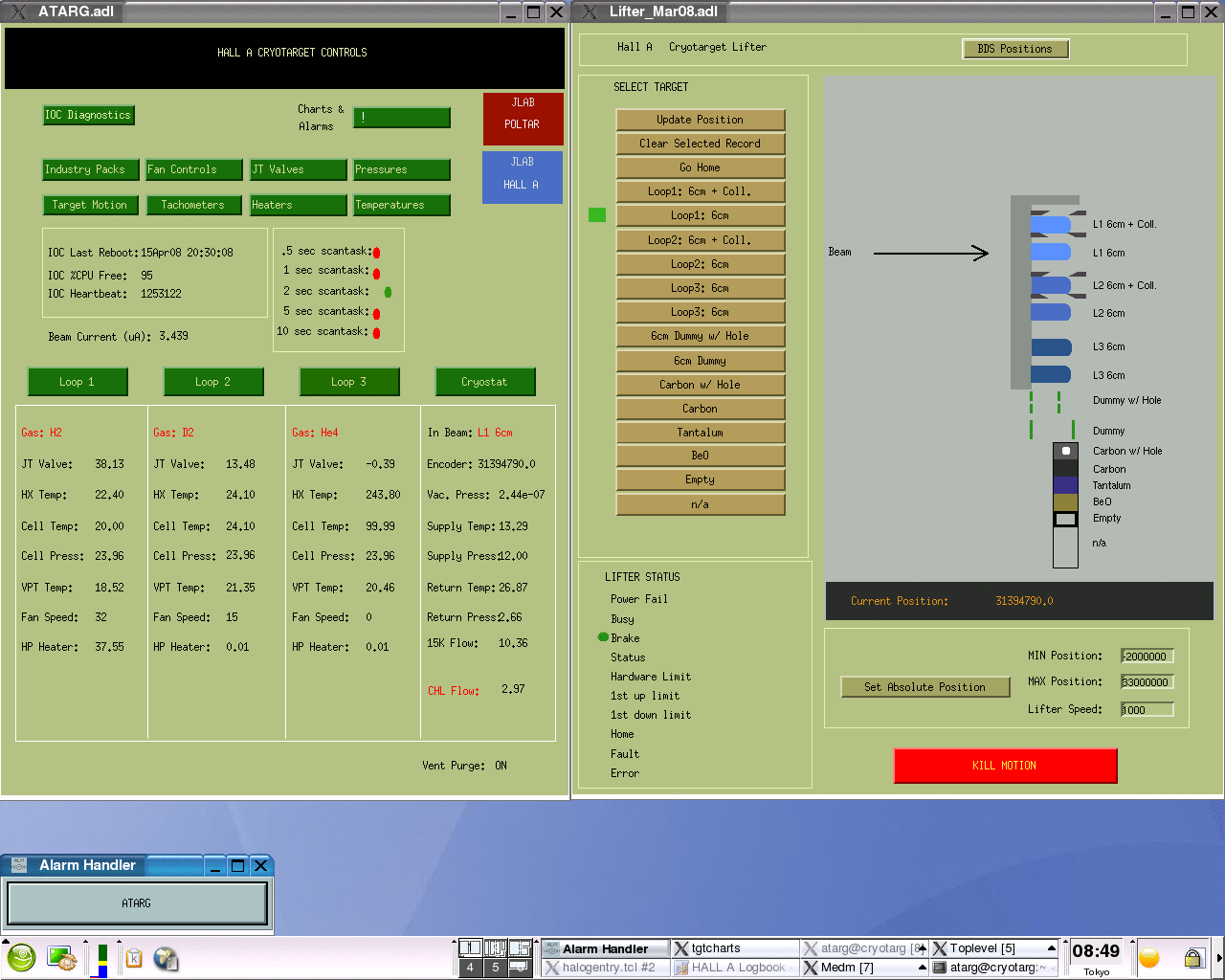Screen dimensions: 1225x980
Task: Click the X icon on ATARG.adl title bar
Action: tap(17, 11)
